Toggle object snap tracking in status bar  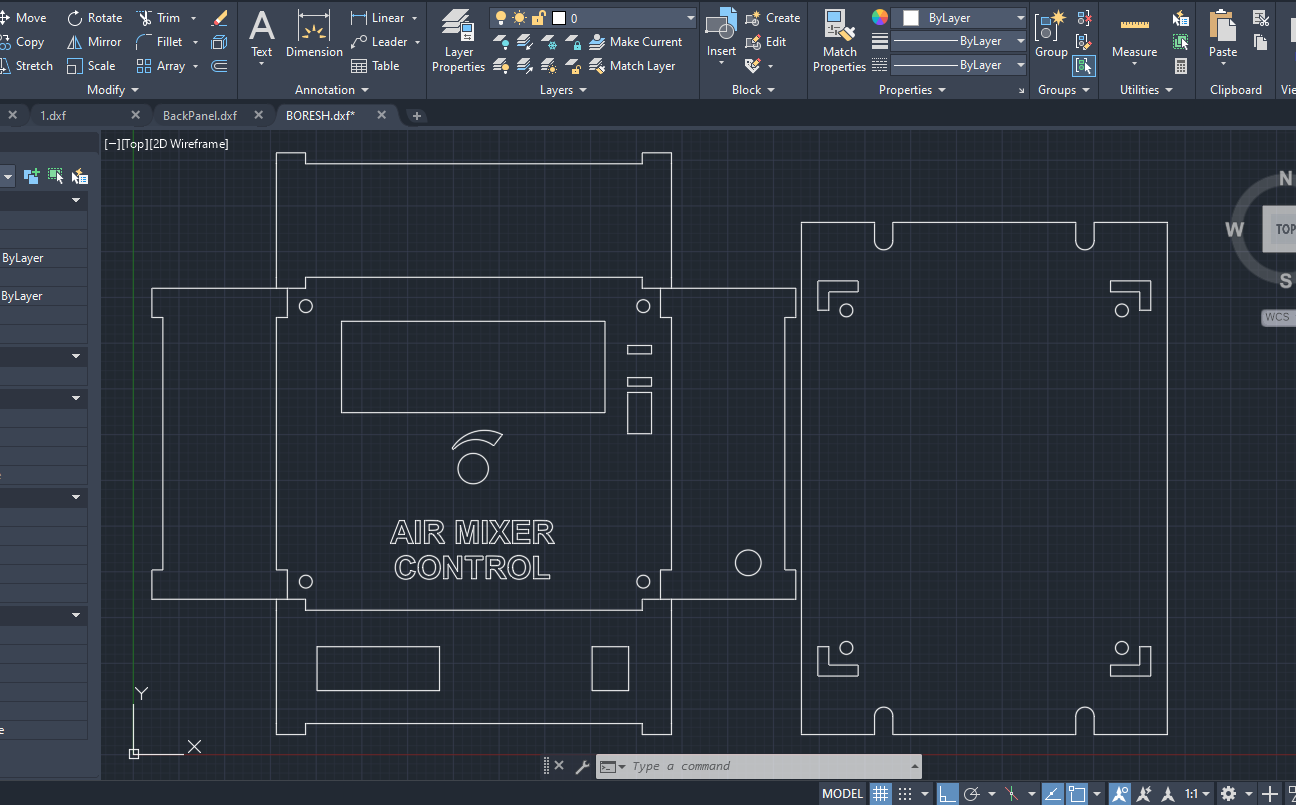pos(1053,794)
